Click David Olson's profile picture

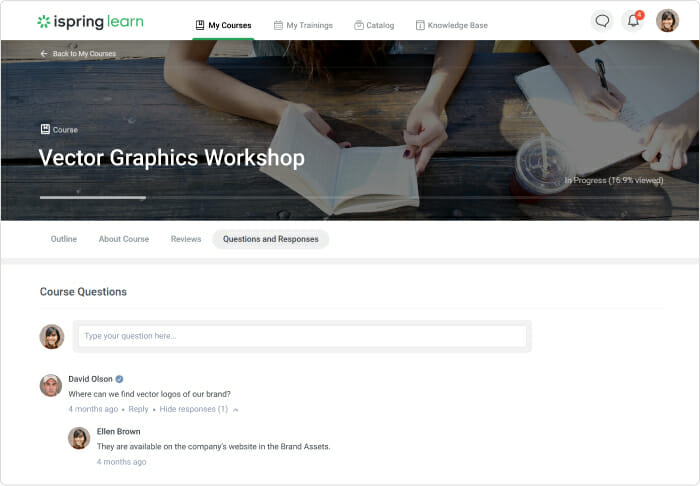pos(51,385)
